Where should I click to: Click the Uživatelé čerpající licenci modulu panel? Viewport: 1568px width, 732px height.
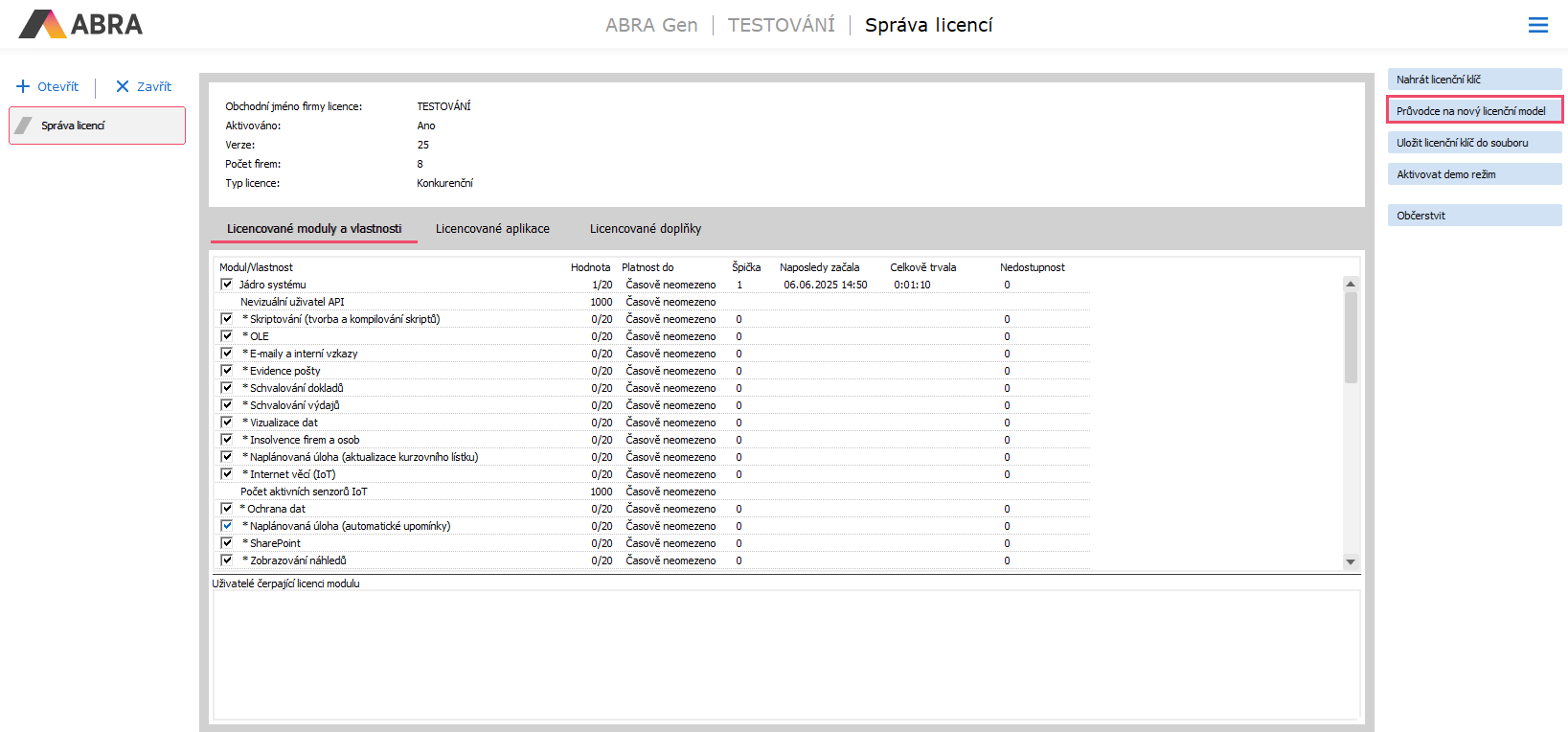coord(786,654)
